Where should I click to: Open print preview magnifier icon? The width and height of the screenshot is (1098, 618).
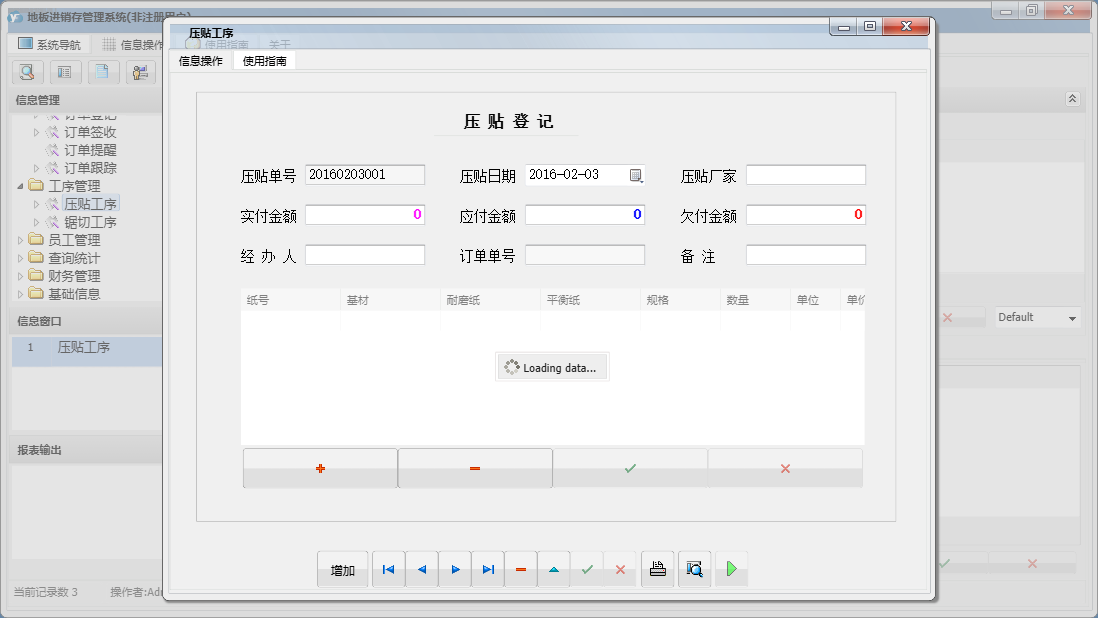[694, 568]
